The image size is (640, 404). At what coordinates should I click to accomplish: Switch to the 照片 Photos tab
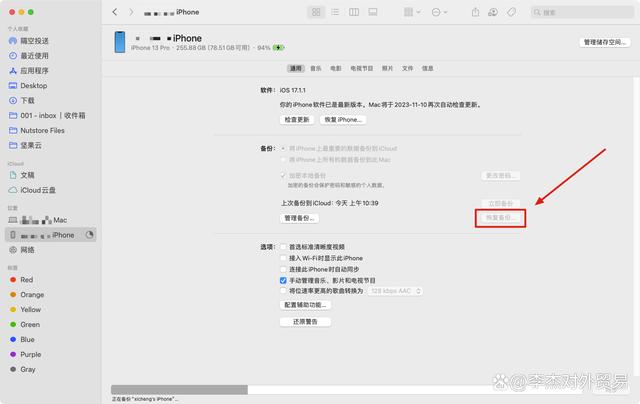(x=387, y=68)
